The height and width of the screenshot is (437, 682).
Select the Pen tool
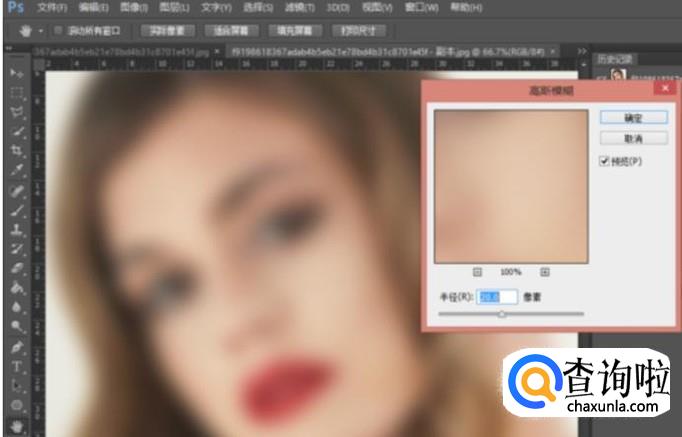pyautogui.click(x=17, y=346)
